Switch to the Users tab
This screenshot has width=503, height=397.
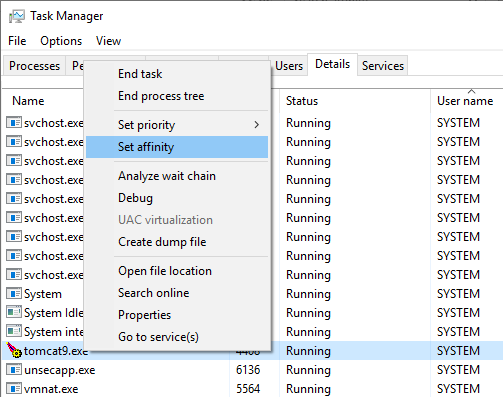pos(289,66)
